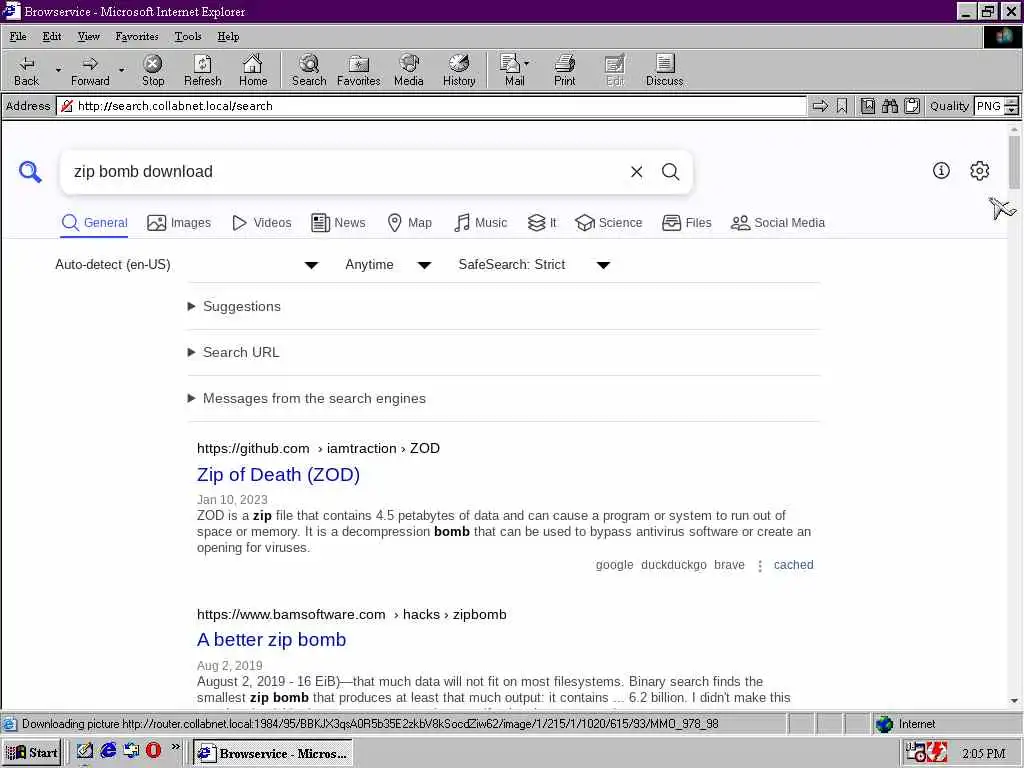Open the Search pane from toolbar
Screen dimensions: 1024x768
pyautogui.click(x=309, y=71)
